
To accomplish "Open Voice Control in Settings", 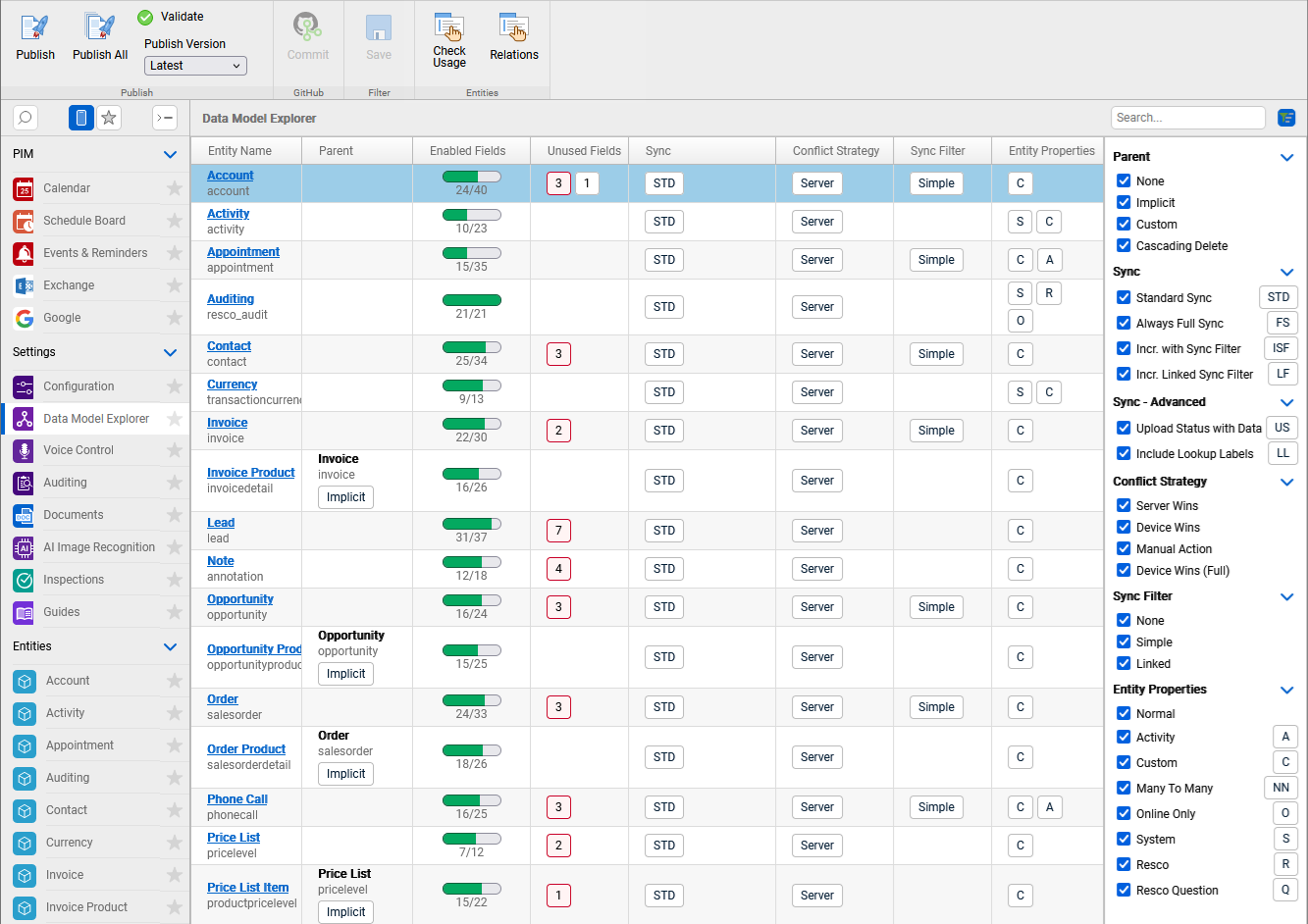I will [x=78, y=450].
